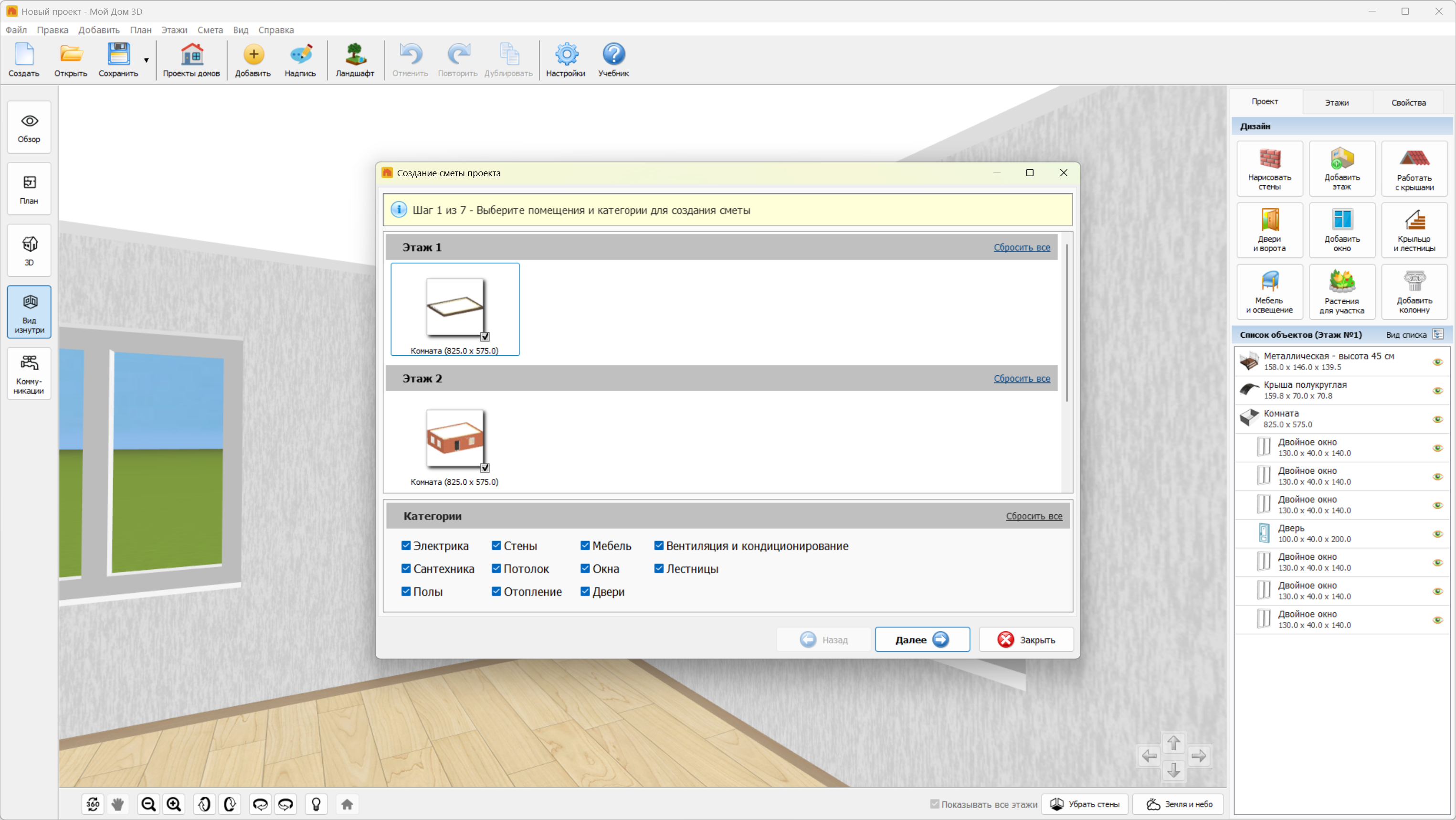
Task: Click the Далее button
Action: [x=921, y=639]
